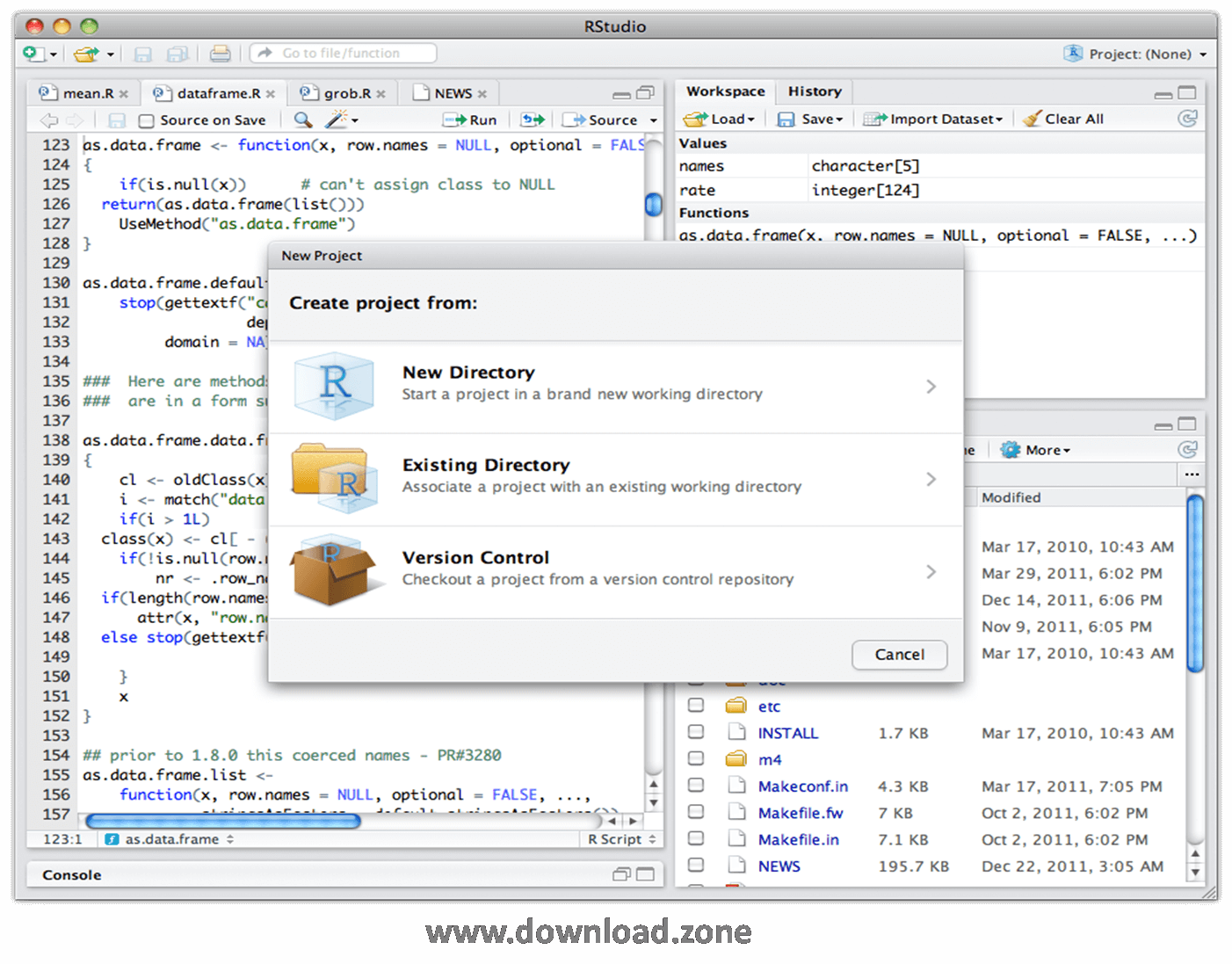This screenshot has height=964, width=1232.
Task: Click the INSTALL file icon
Action: 736,732
